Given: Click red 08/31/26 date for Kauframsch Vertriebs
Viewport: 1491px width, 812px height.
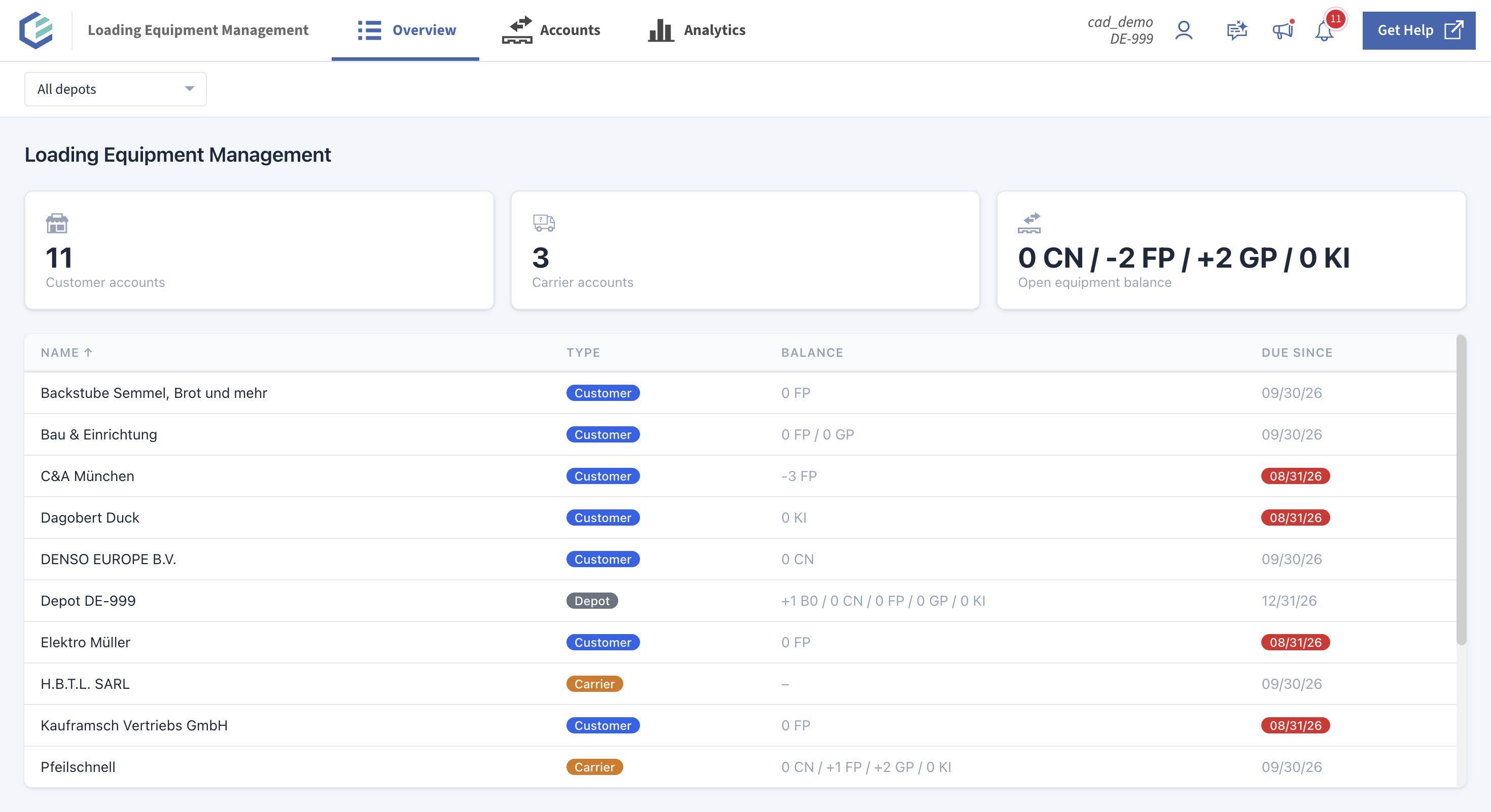Looking at the screenshot, I should (1295, 725).
